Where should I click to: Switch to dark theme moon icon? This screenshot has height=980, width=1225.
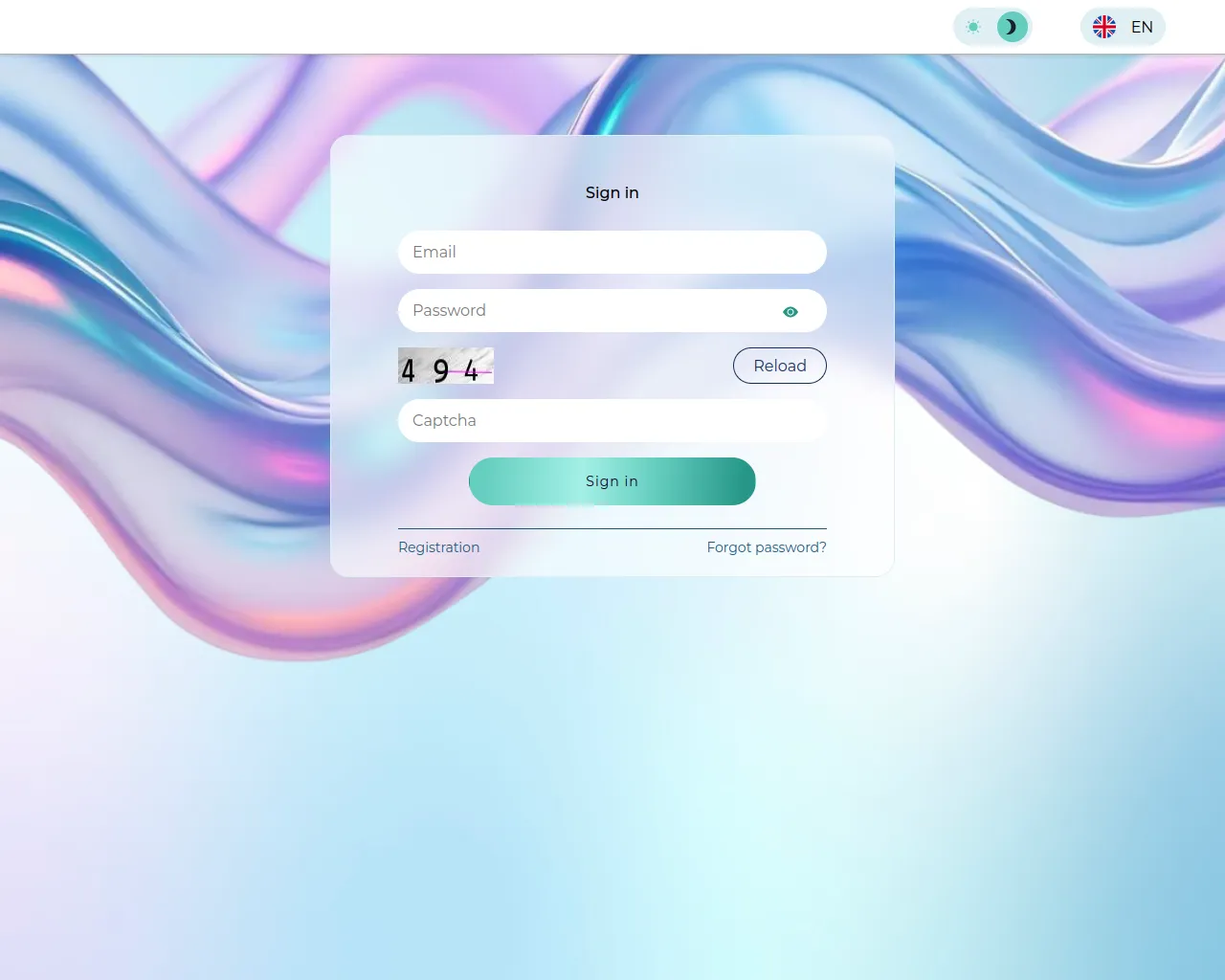click(1012, 27)
